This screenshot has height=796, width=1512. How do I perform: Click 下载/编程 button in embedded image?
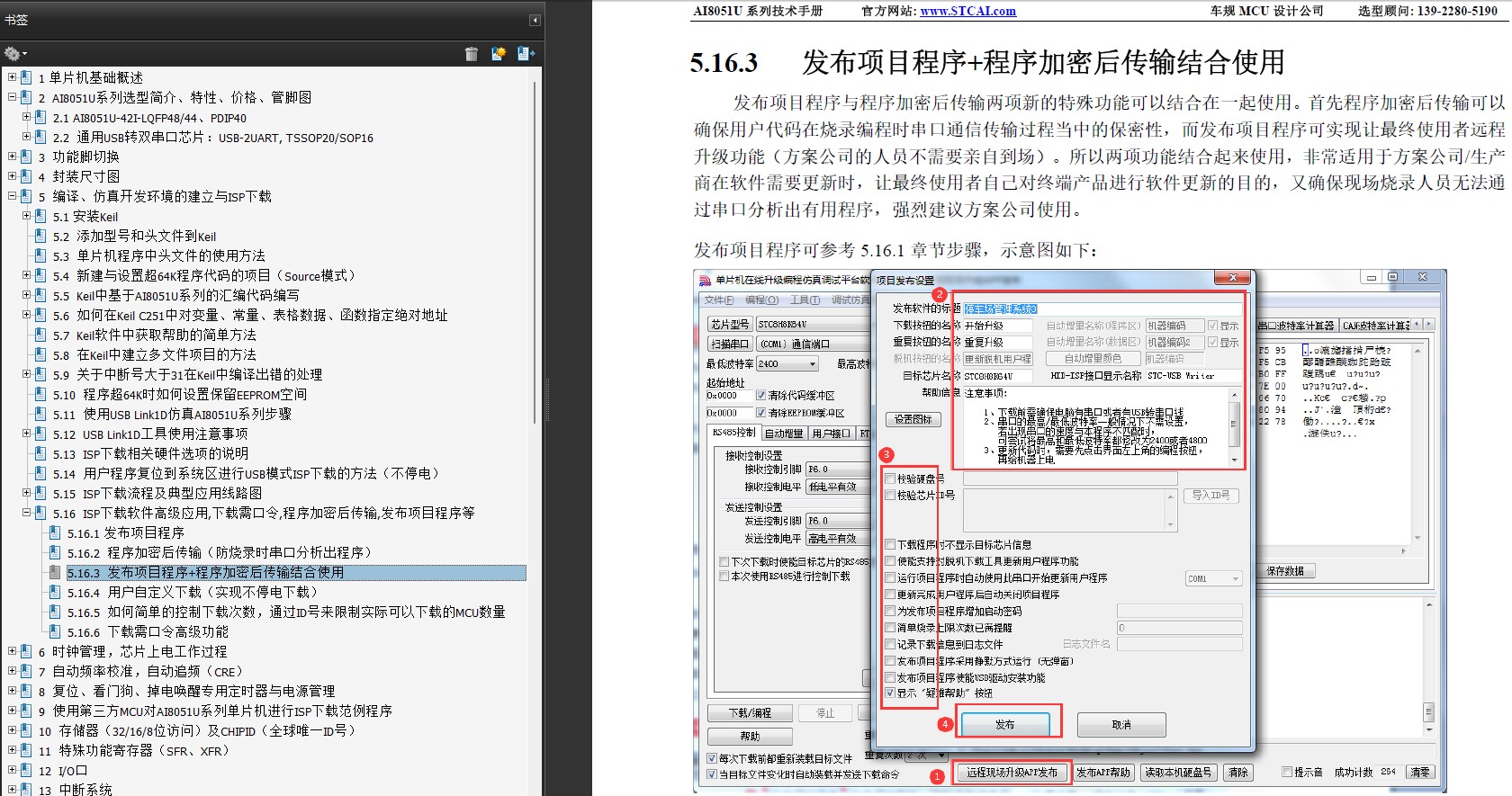pyautogui.click(x=750, y=712)
